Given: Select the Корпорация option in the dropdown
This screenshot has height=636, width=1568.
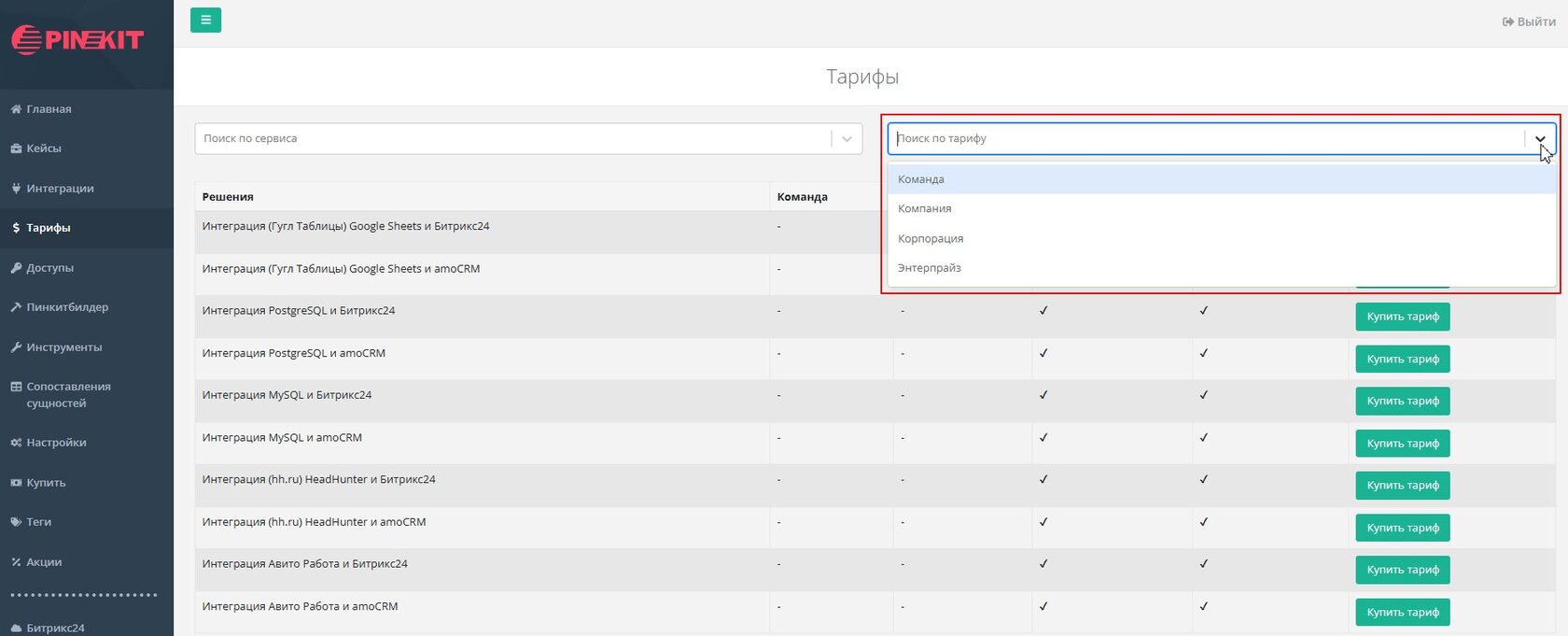Looking at the screenshot, I should [x=1222, y=239].
